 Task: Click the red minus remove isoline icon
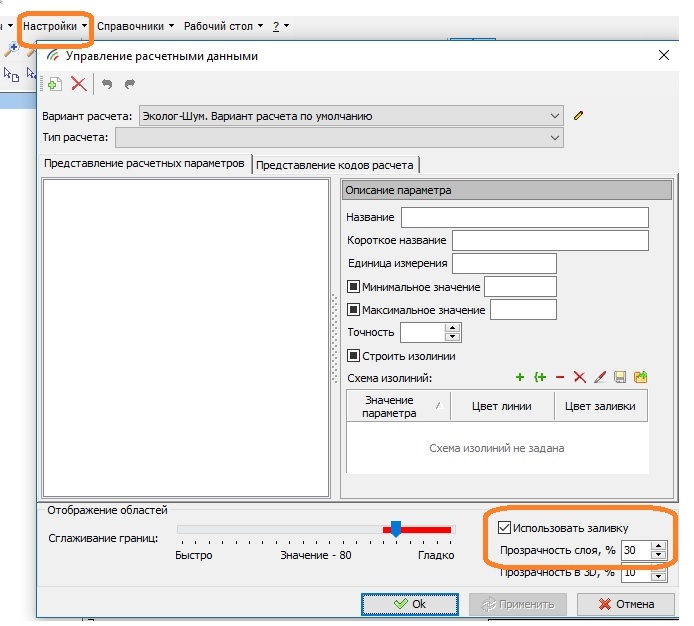click(560, 377)
